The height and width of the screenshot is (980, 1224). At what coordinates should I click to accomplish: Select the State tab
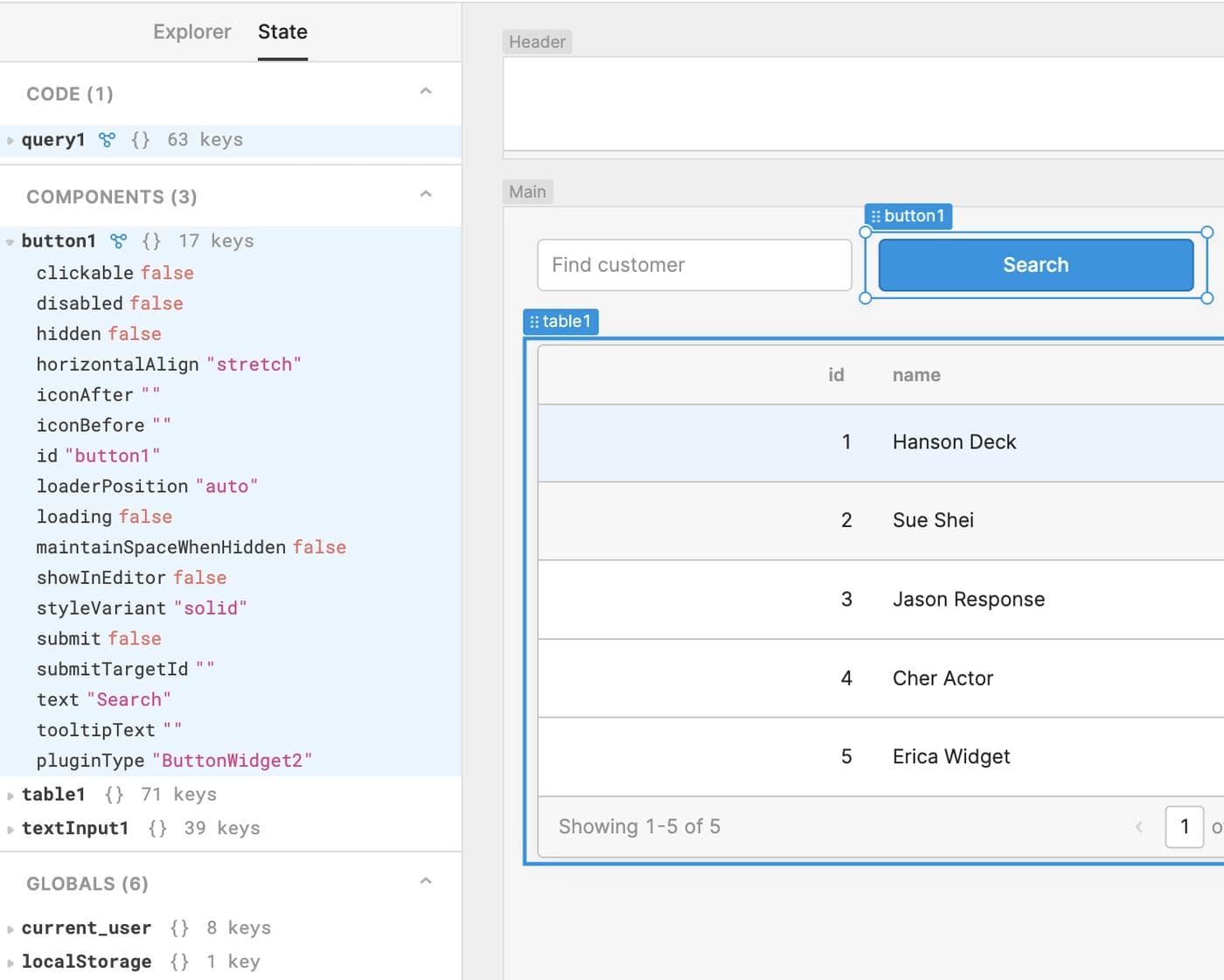(x=282, y=31)
